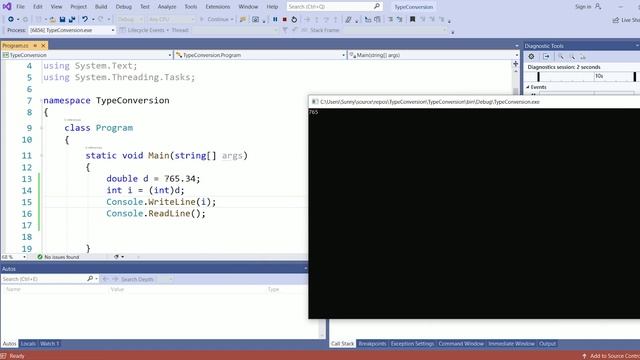Image resolution: width=640 pixels, height=360 pixels.
Task: Switch to the Command Window tab
Action: 461,344
